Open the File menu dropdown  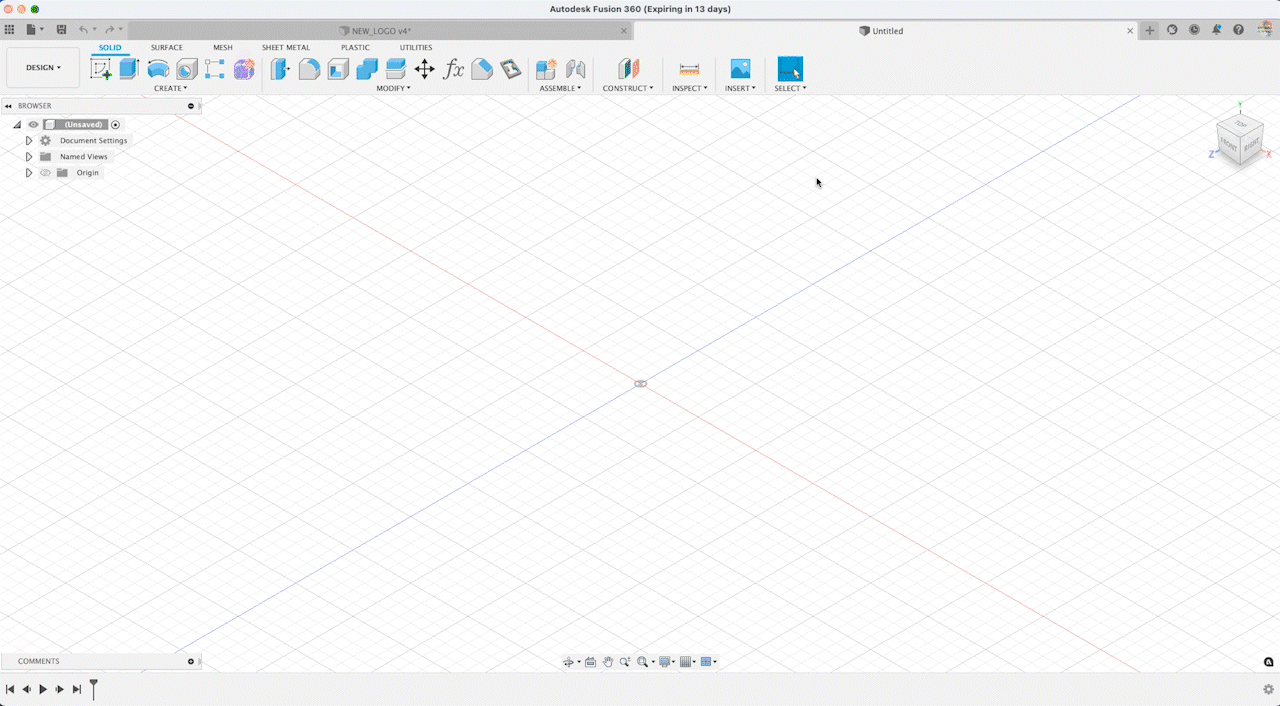(x=35, y=30)
